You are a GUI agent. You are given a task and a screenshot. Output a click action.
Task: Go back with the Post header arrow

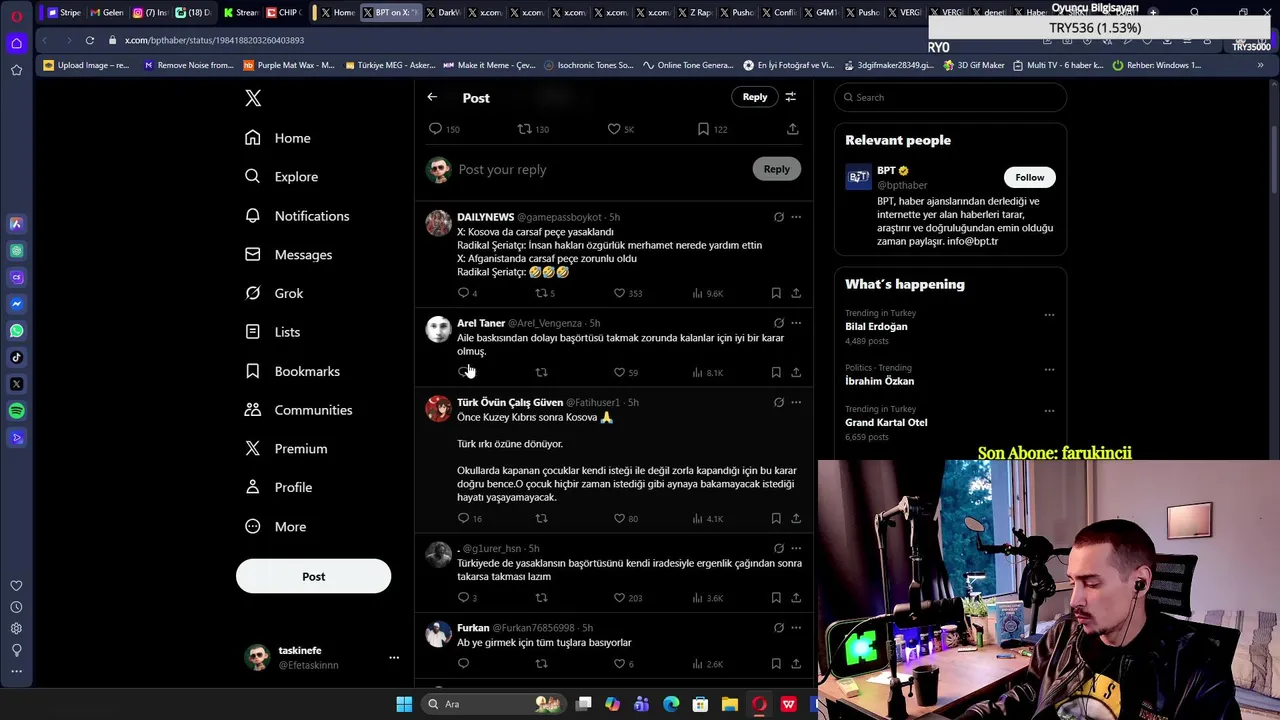tap(432, 97)
